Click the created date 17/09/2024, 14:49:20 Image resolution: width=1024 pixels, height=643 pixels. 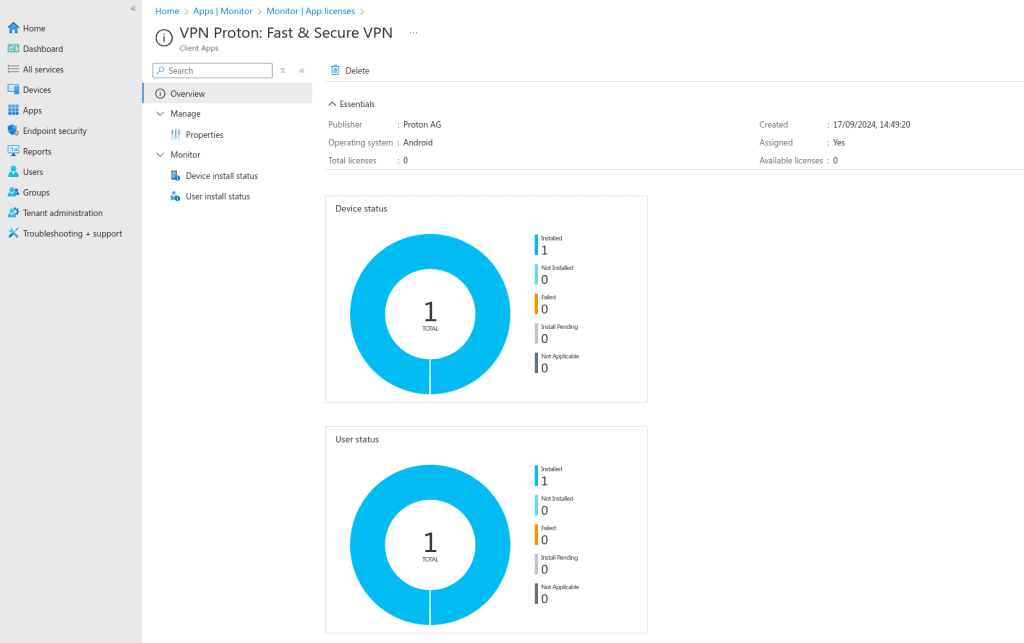[x=871, y=124]
